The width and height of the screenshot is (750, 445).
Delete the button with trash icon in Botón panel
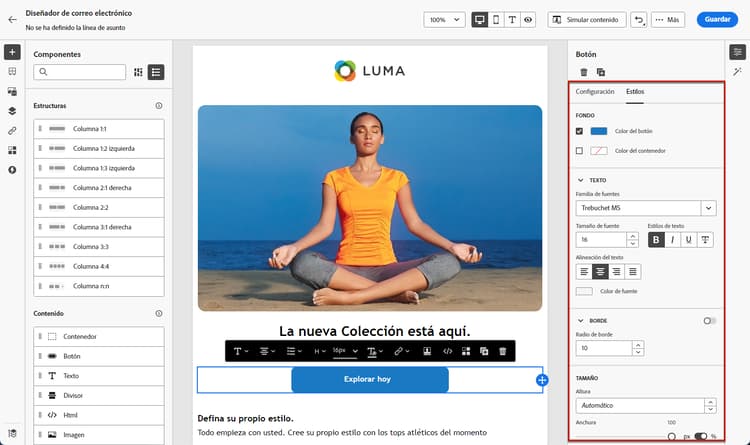point(584,72)
